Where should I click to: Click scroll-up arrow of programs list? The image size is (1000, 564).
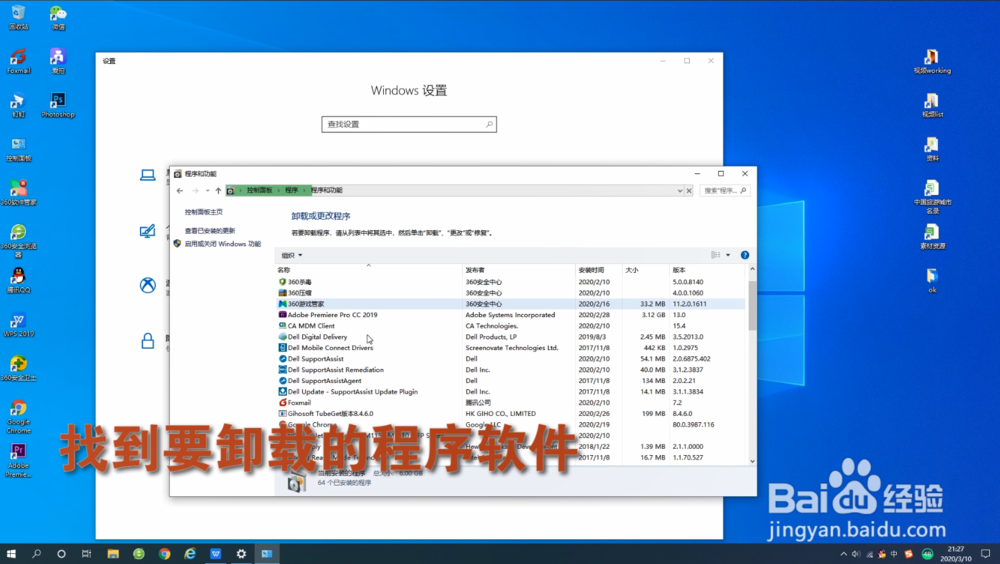coord(752,270)
